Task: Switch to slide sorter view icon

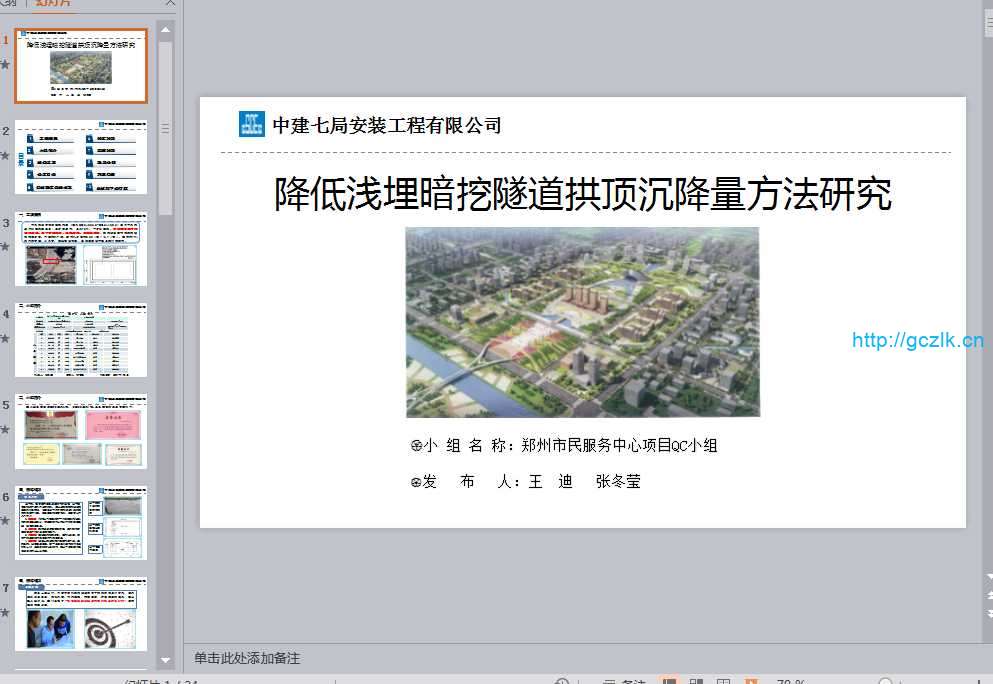Action: [x=697, y=681]
